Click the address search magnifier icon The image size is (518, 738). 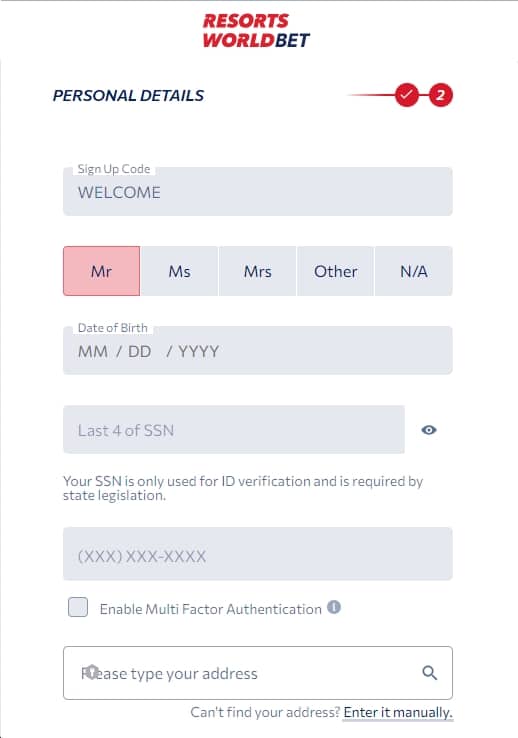tap(430, 673)
